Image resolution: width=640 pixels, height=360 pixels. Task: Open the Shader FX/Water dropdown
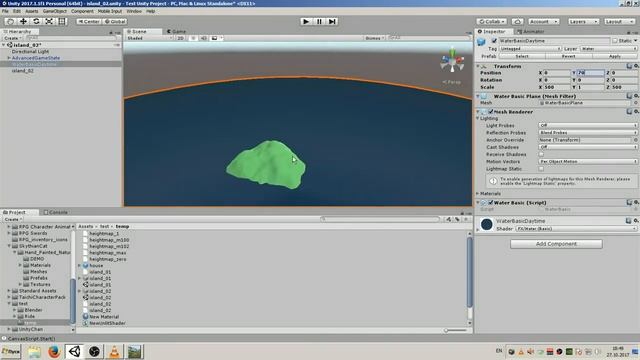[x=576, y=229]
